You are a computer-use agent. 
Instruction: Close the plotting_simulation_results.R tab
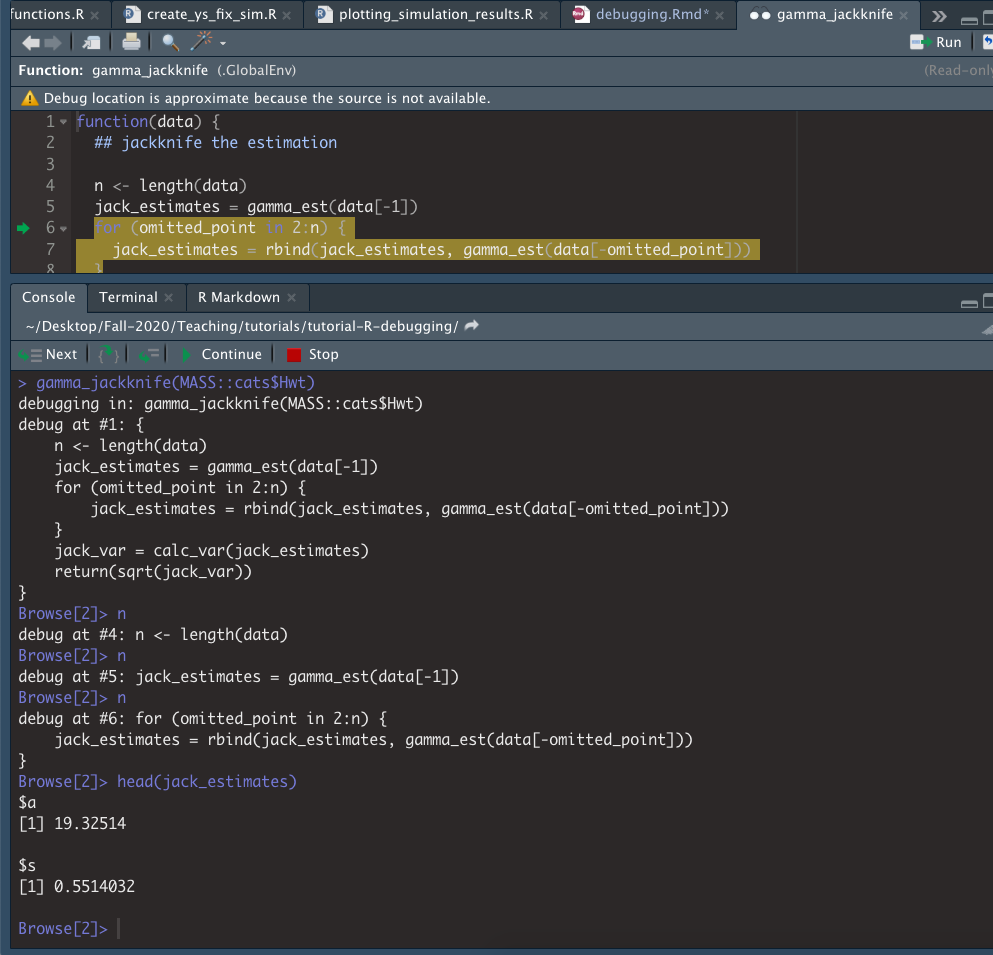pyautogui.click(x=543, y=15)
